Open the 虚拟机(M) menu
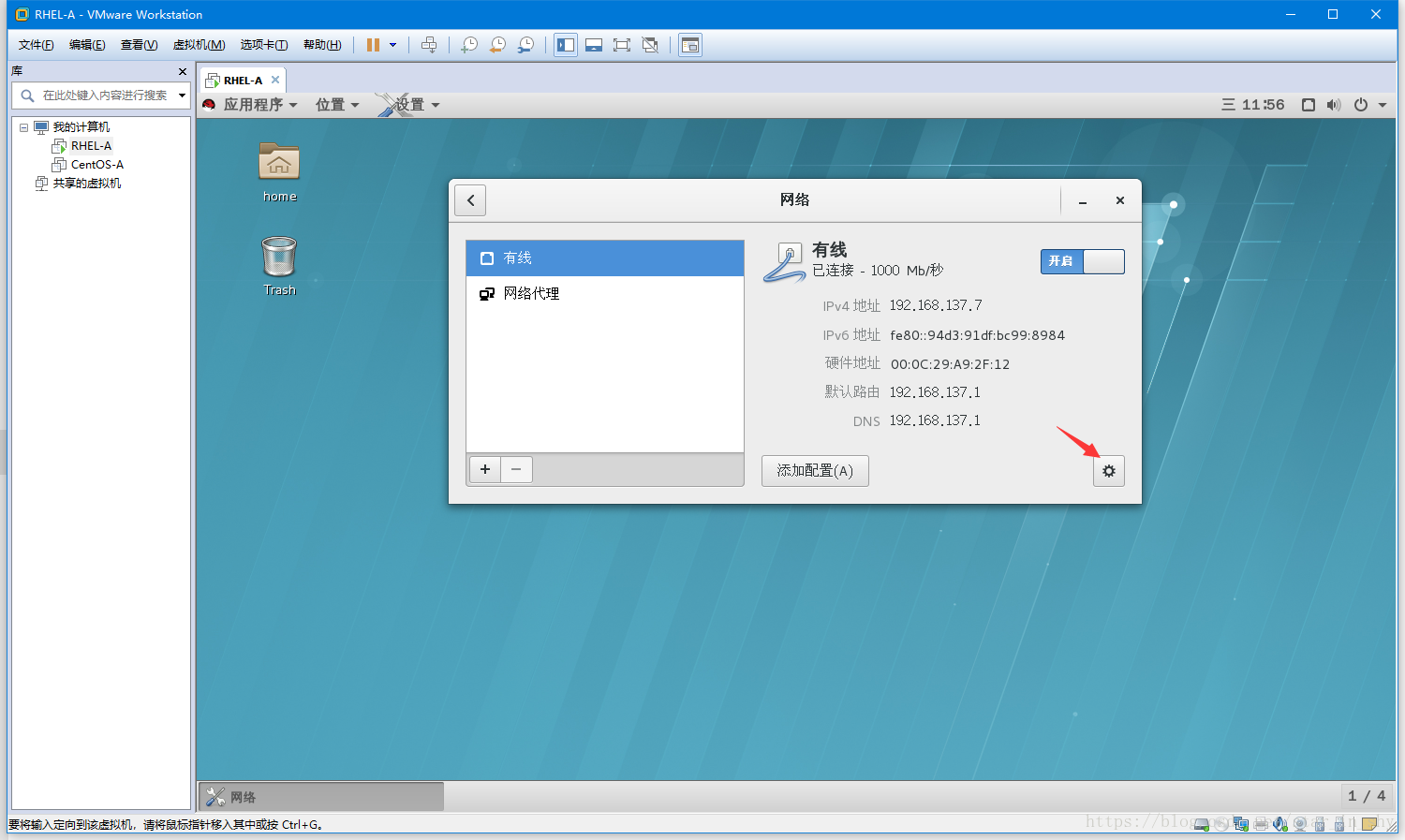Image resolution: width=1405 pixels, height=840 pixels. click(199, 45)
